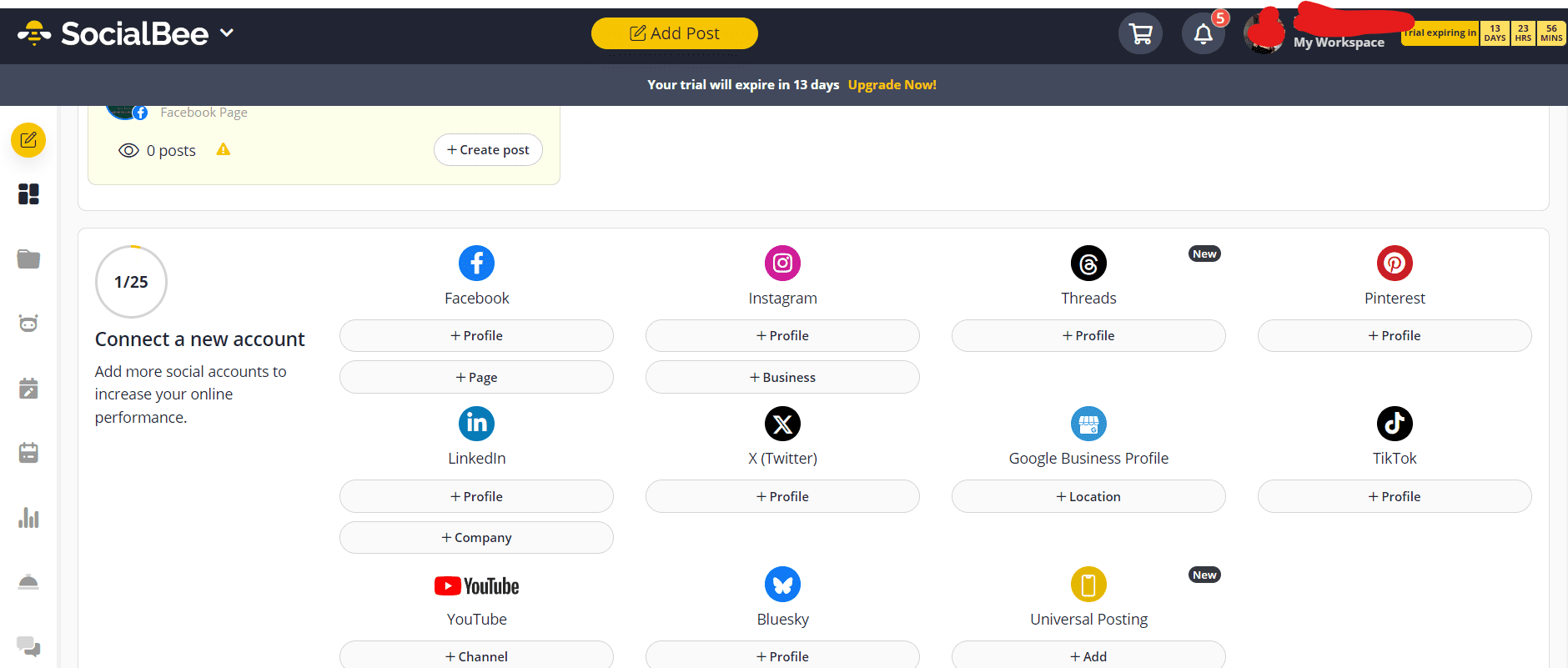Click the Create post button
The width and height of the screenshot is (1568, 668).
point(488,150)
